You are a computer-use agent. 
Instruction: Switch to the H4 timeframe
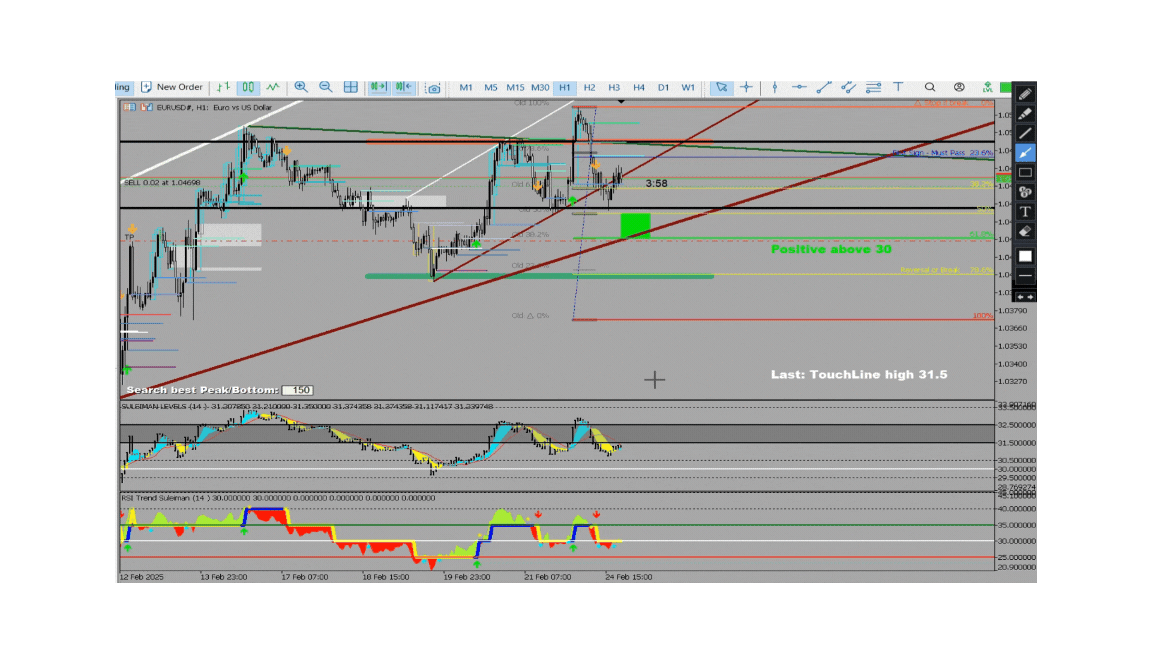pyautogui.click(x=637, y=88)
